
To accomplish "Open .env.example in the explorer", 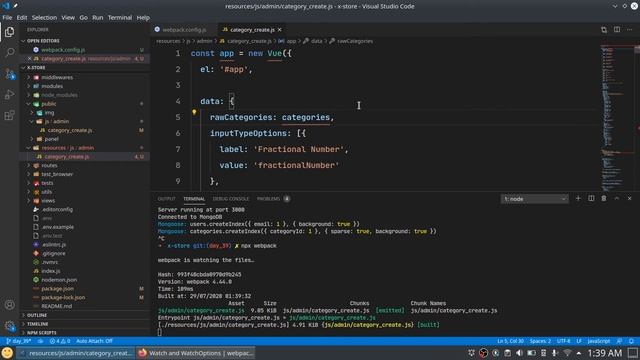I will click(58, 227).
